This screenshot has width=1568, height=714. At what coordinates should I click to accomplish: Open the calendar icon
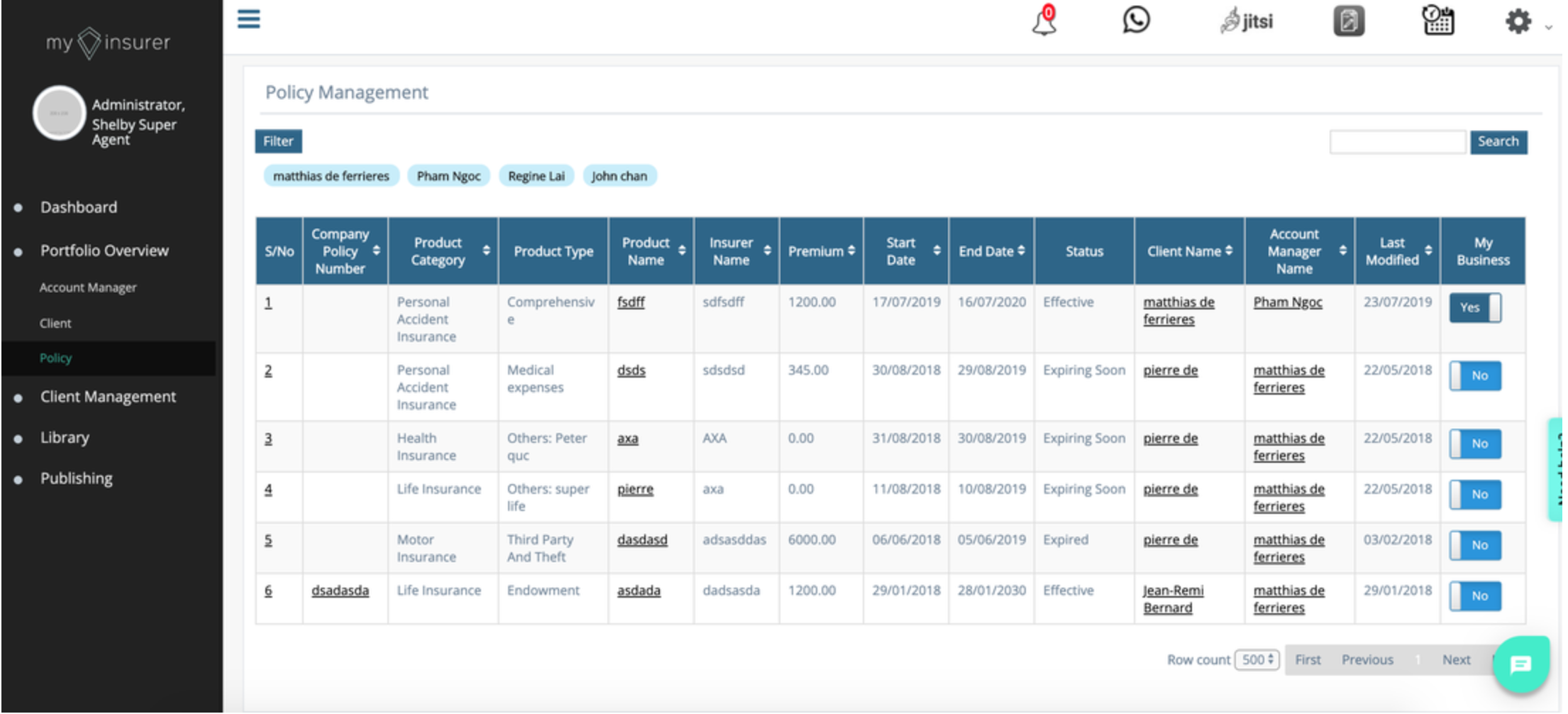1438,21
